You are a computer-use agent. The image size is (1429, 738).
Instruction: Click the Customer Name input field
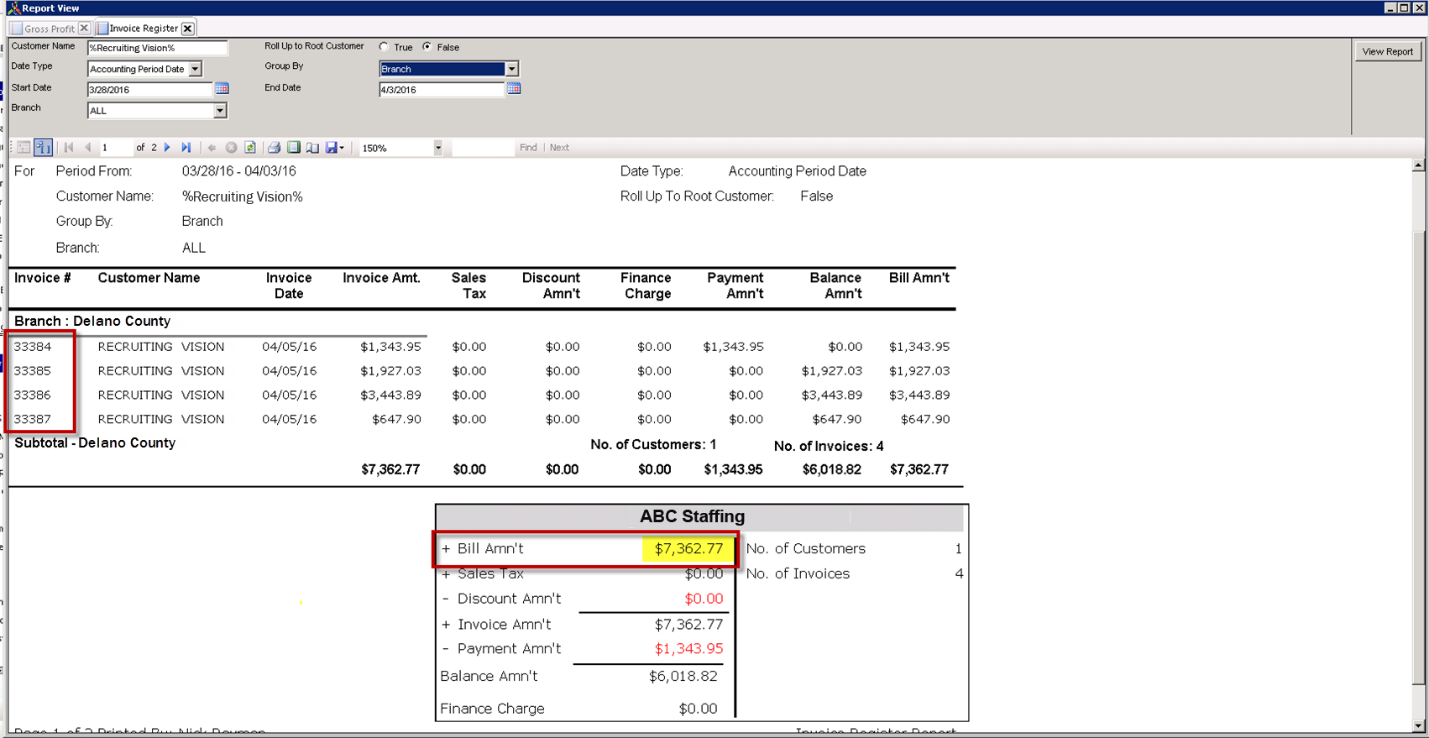(x=158, y=48)
